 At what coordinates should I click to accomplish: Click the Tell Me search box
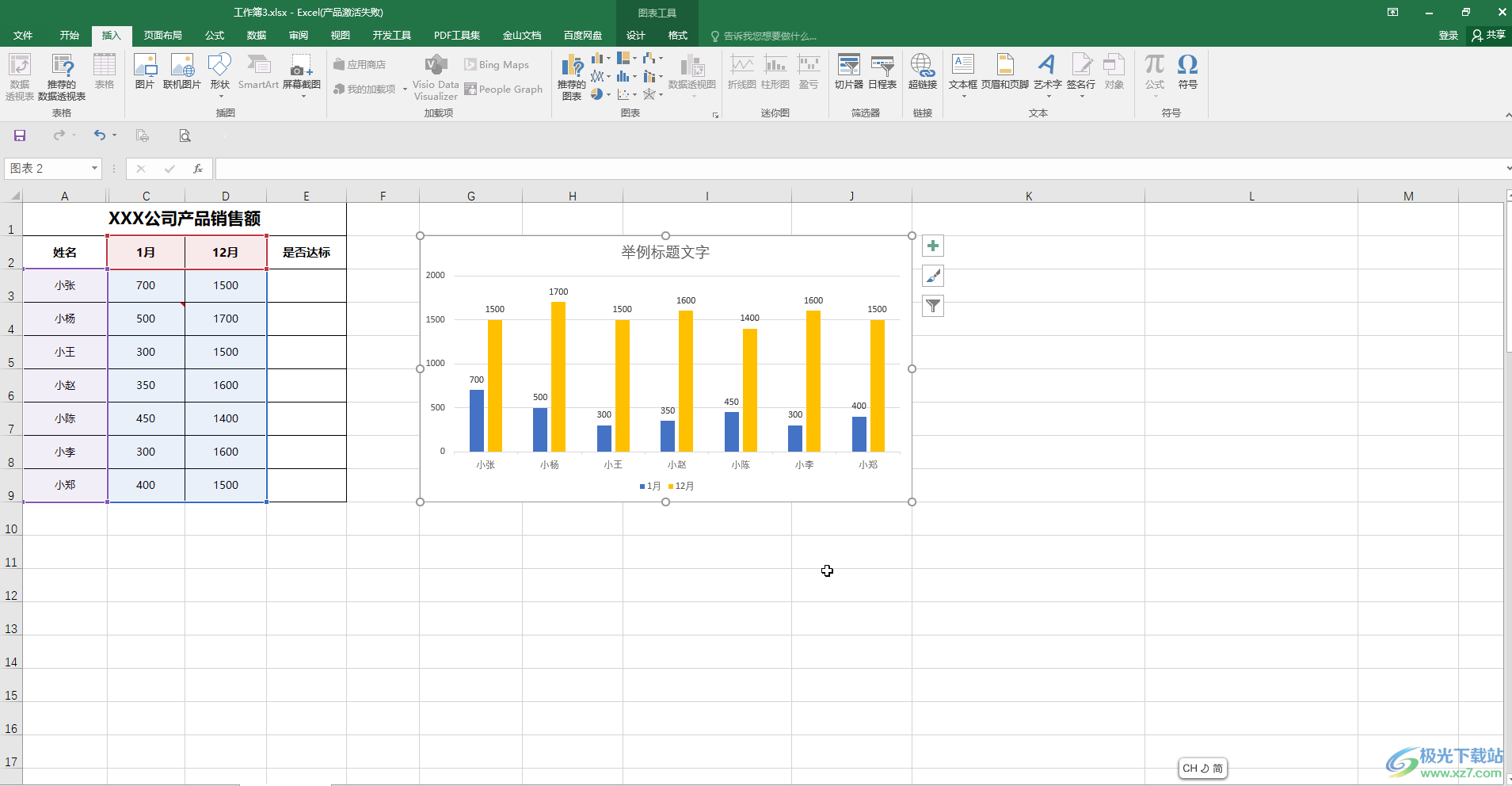764,36
